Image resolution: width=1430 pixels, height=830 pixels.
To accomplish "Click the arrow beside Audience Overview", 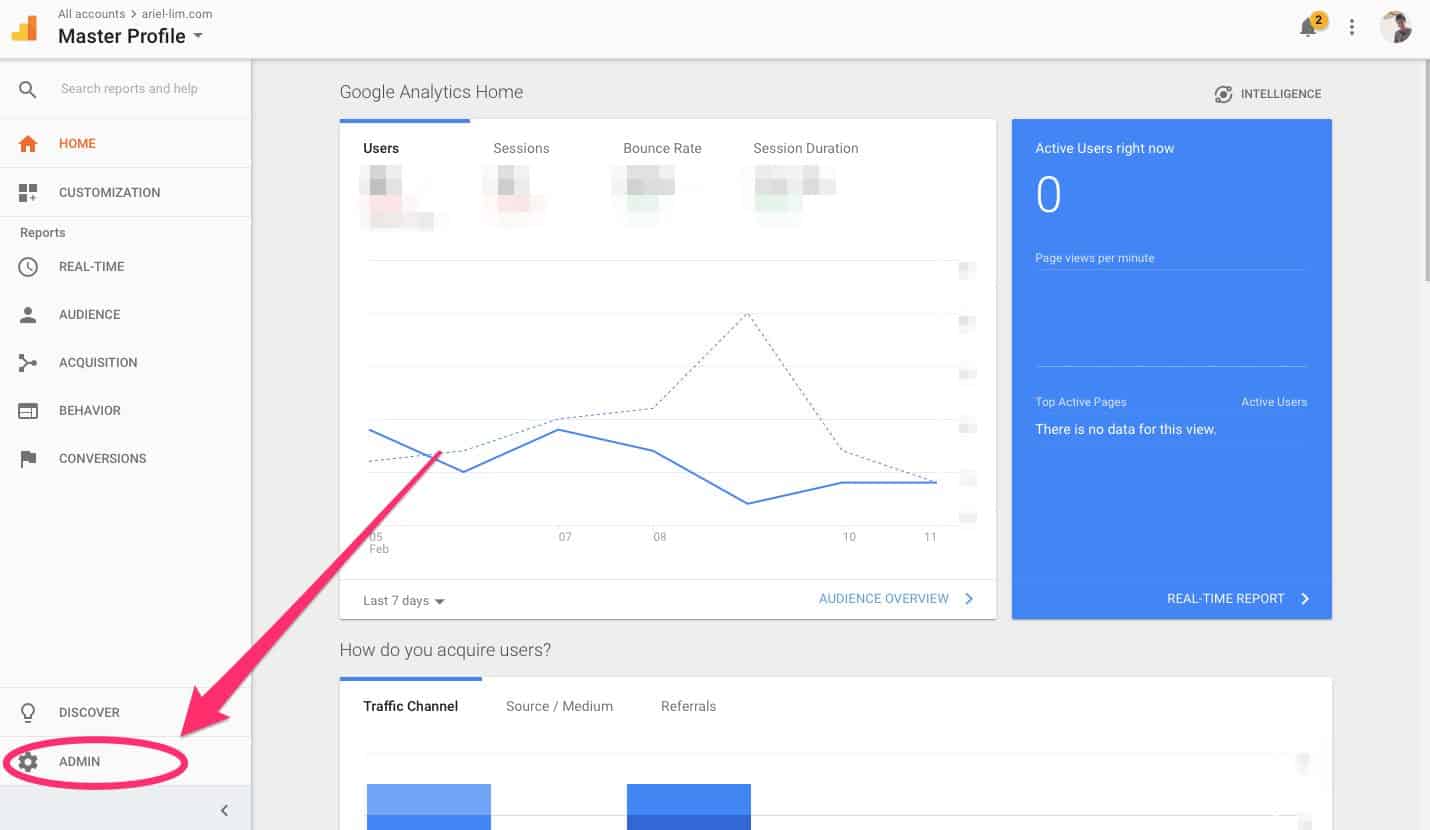I will (969, 599).
